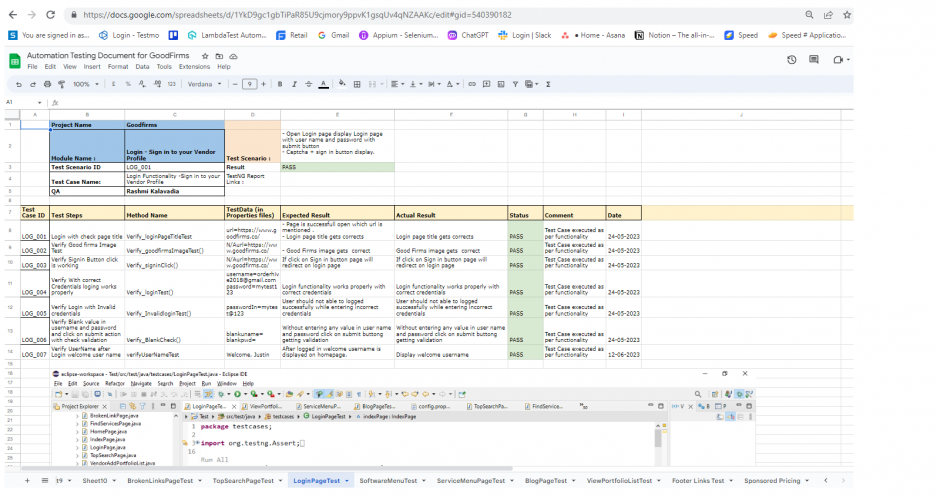The image size is (940, 500).
Task: Toggle bold formatting
Action: coord(281,84)
